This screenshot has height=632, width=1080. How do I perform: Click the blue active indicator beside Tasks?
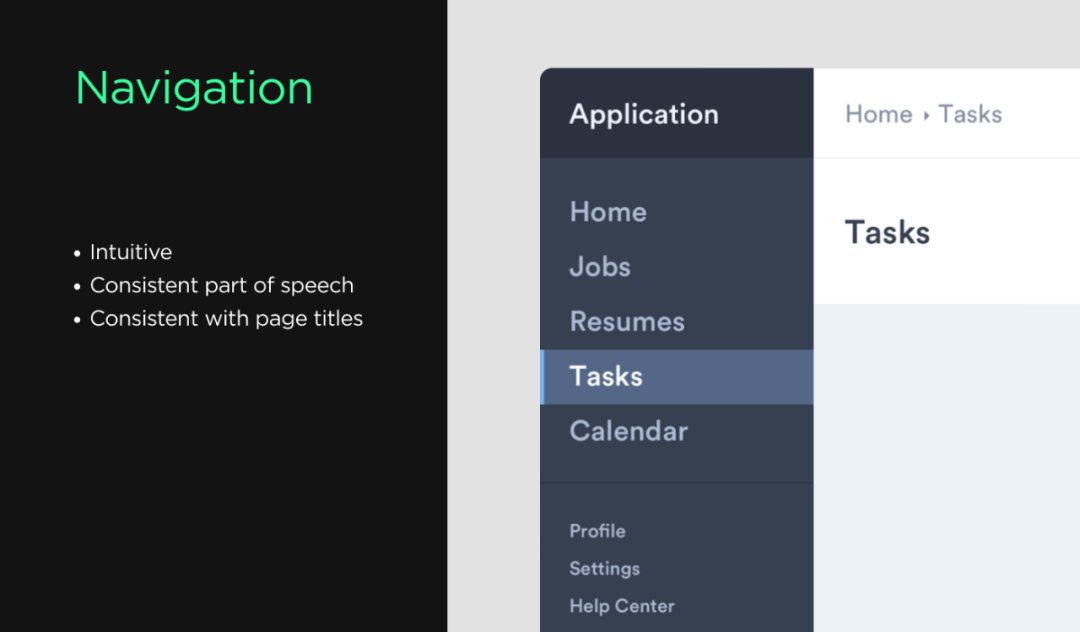(542, 377)
